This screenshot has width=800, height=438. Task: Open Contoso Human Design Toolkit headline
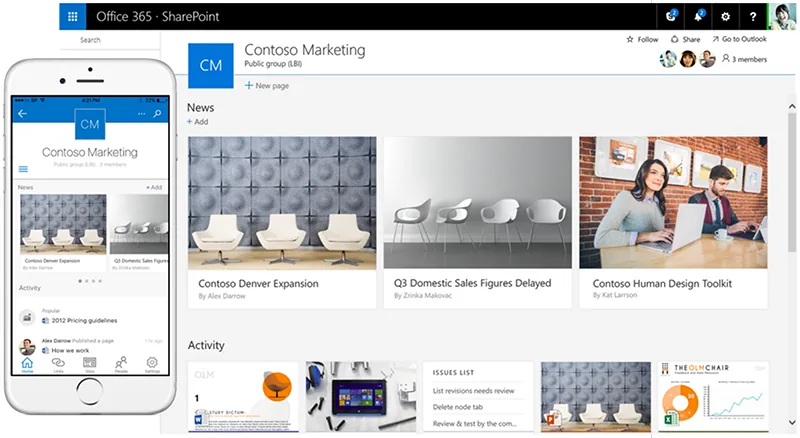pyautogui.click(x=662, y=283)
